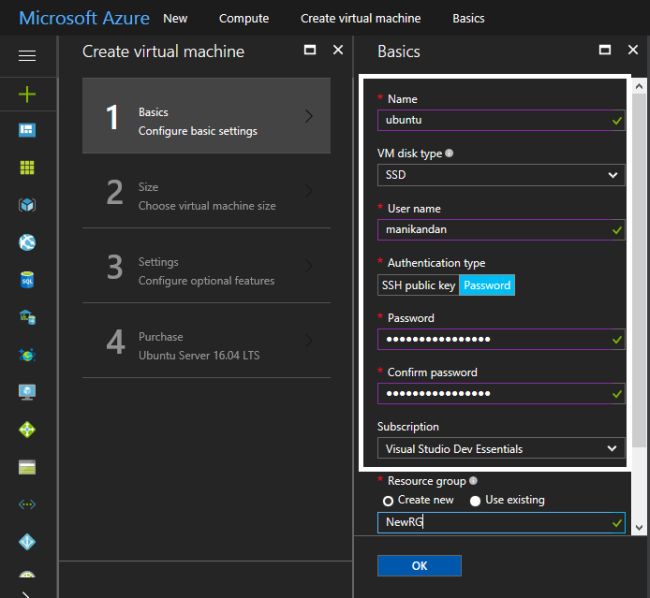Select Use existing resource group option
The height and width of the screenshot is (598, 650).
tap(475, 500)
